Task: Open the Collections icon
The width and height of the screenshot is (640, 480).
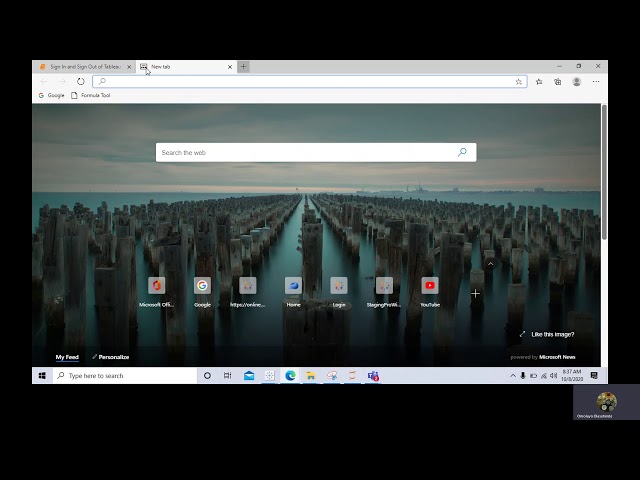Action: [x=558, y=82]
